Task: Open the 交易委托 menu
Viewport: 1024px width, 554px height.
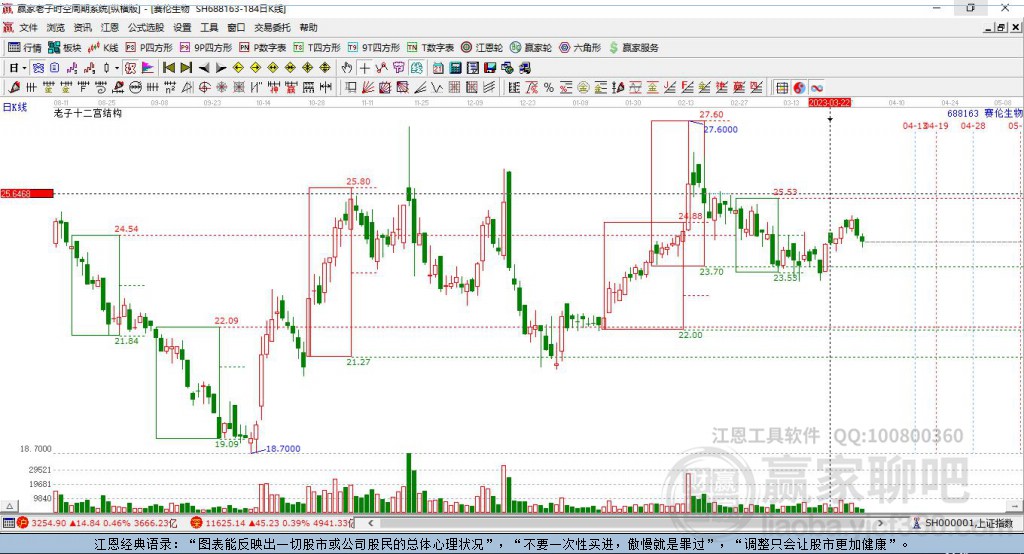Action: (272, 27)
